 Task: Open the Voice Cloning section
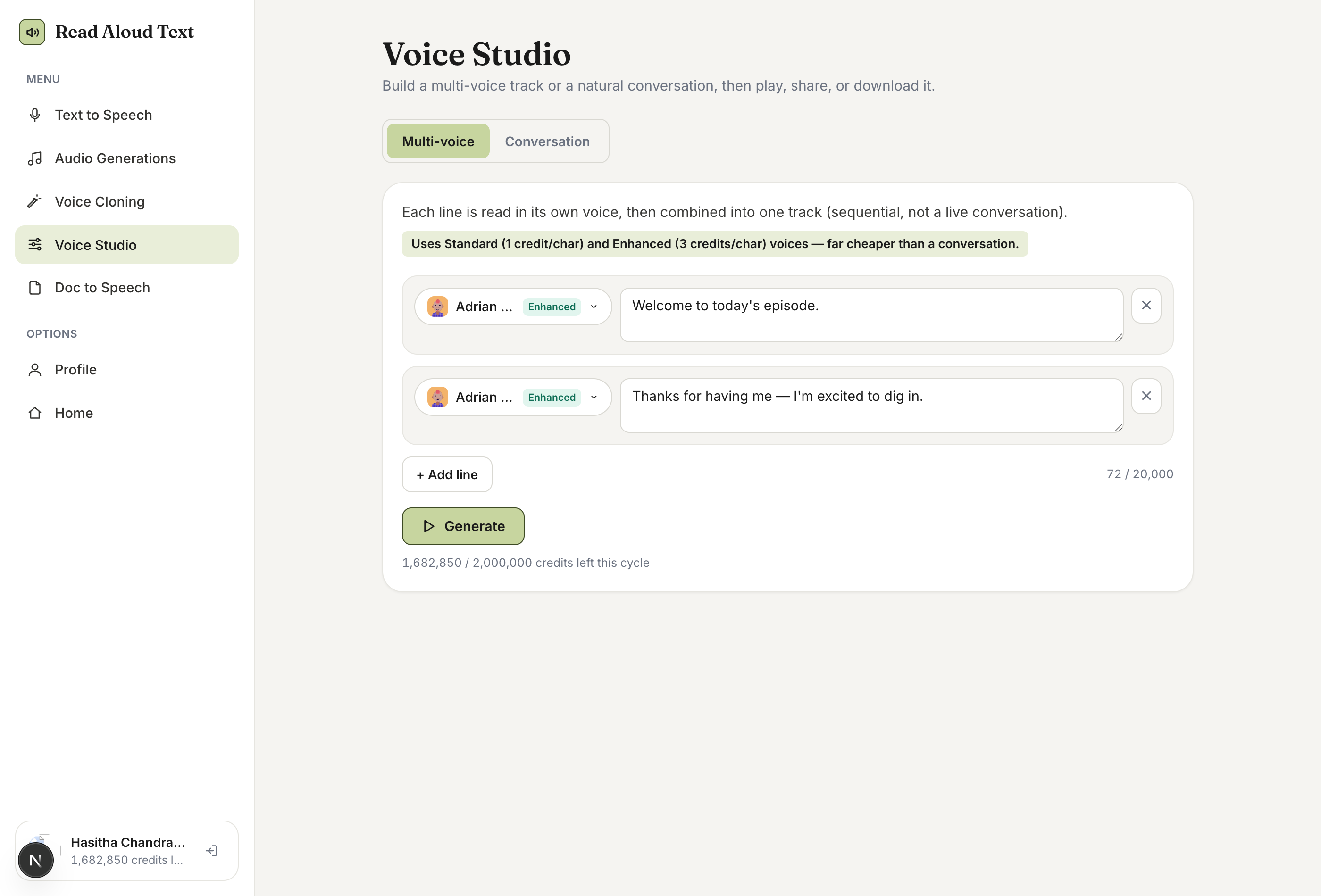point(127,201)
